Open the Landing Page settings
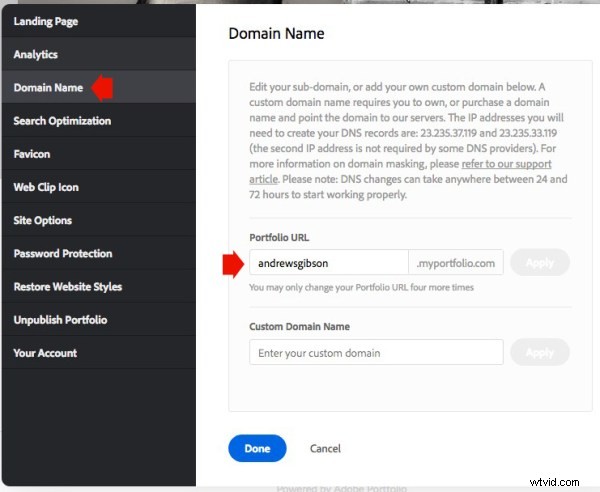The height and width of the screenshot is (492, 600). [x=45, y=21]
